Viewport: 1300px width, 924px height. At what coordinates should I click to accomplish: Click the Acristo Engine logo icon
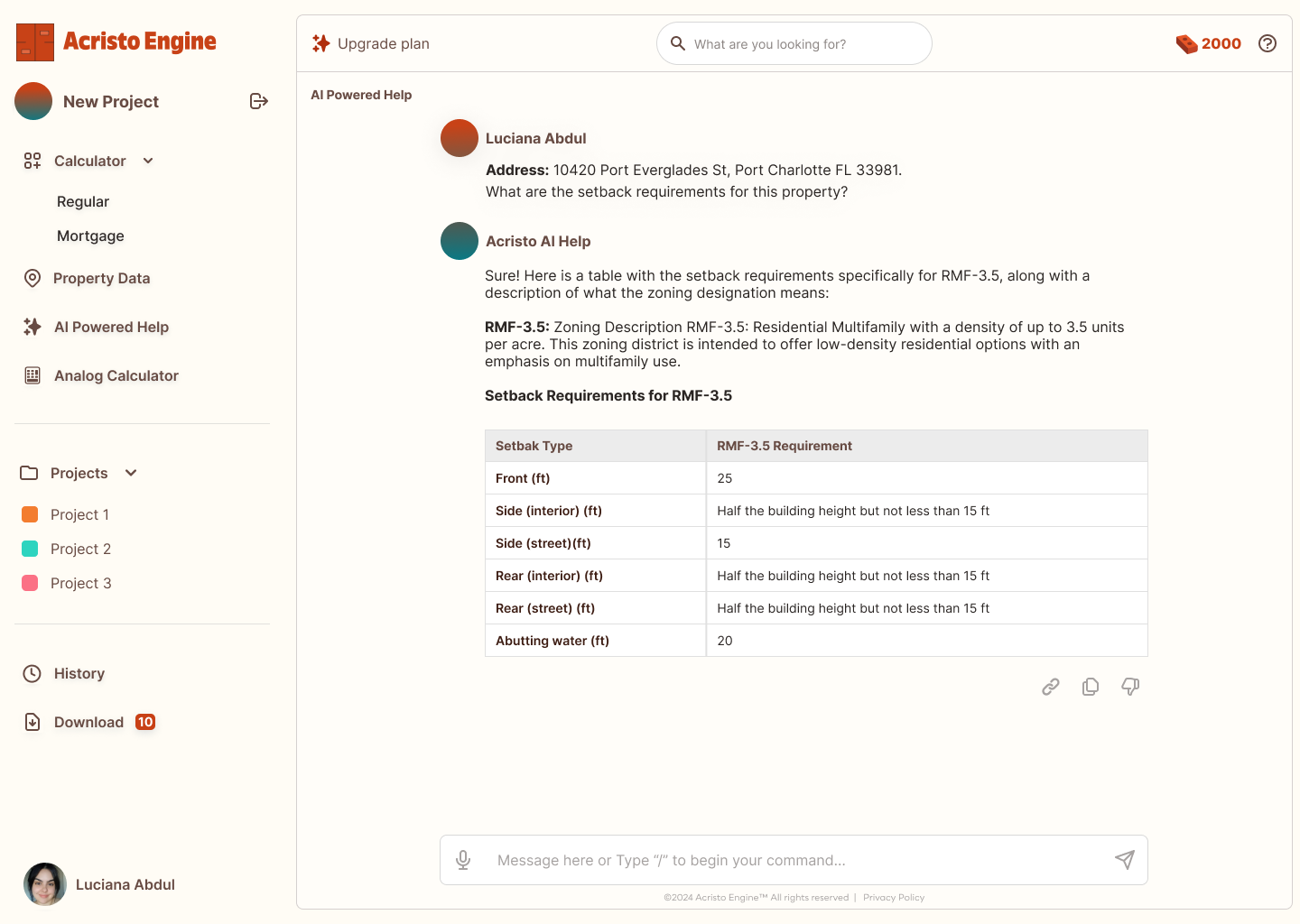coord(35,42)
